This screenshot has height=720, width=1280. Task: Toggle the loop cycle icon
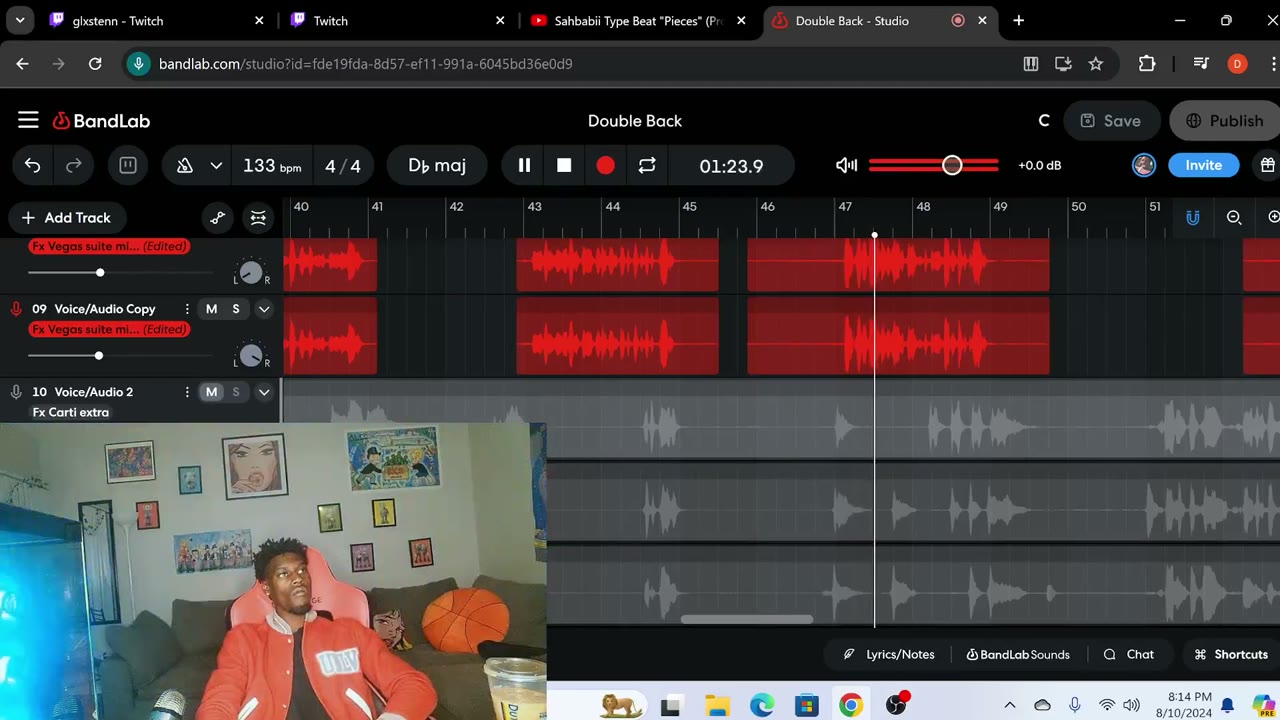(647, 166)
